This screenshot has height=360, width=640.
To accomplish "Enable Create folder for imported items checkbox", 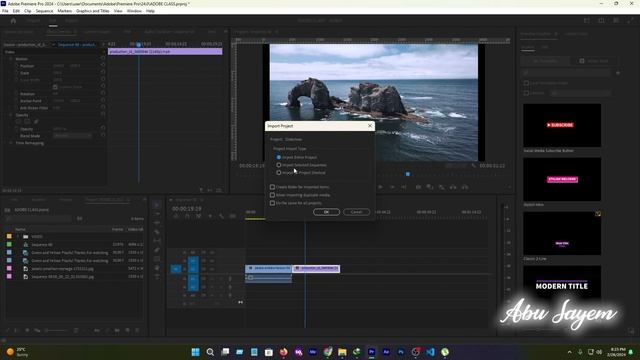I will 272,187.
